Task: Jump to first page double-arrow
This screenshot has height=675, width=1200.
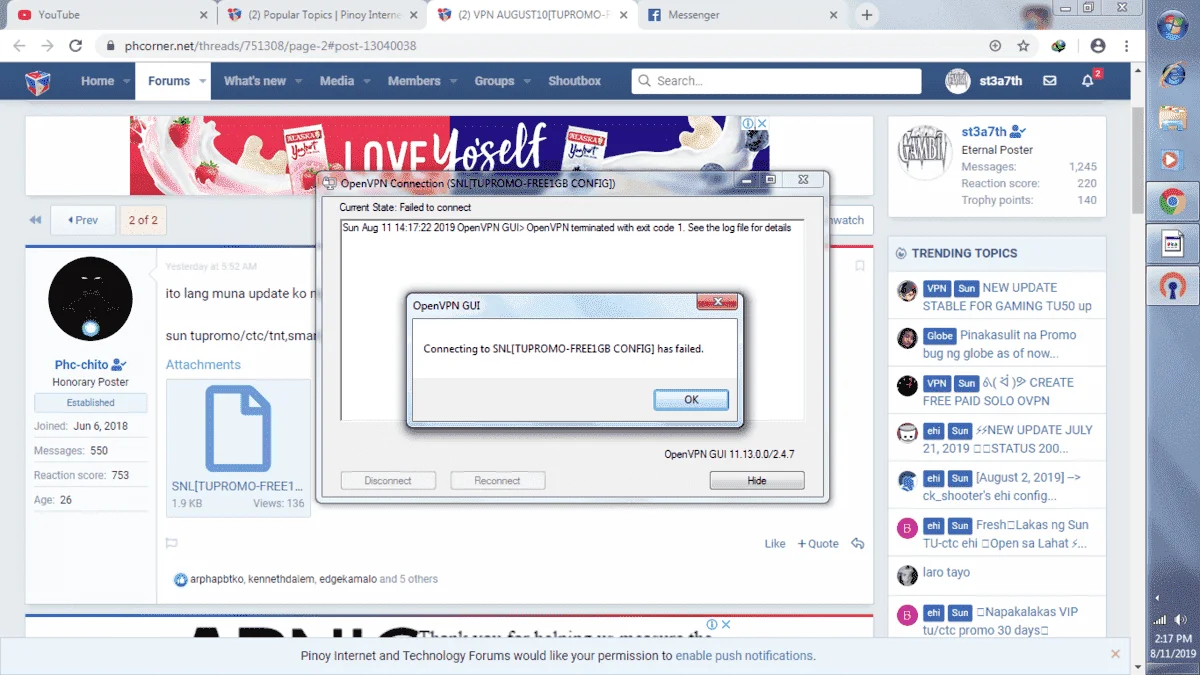Action: click(x=36, y=220)
